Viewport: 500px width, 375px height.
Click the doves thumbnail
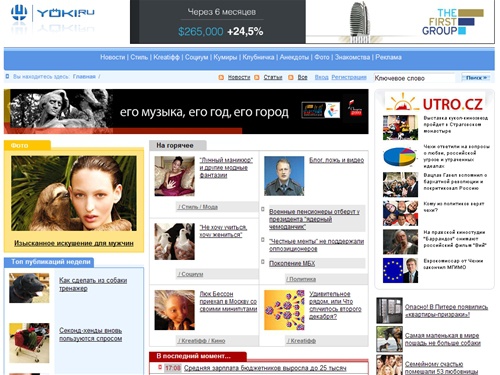[x=174, y=242]
